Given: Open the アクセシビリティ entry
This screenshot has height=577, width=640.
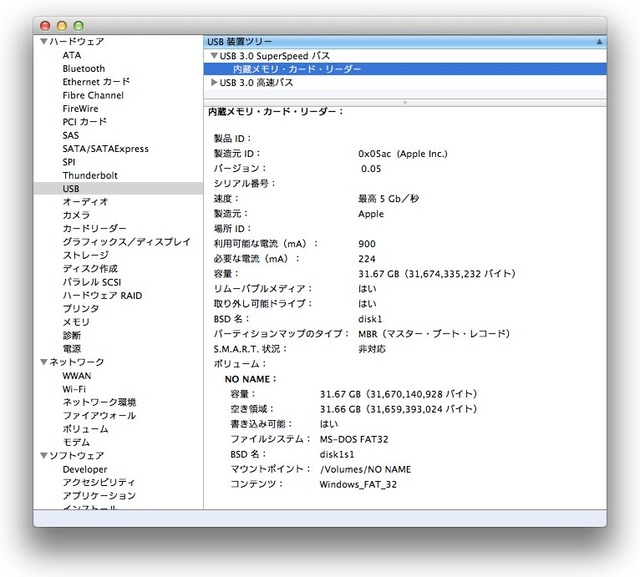Looking at the screenshot, I should pos(99,482).
